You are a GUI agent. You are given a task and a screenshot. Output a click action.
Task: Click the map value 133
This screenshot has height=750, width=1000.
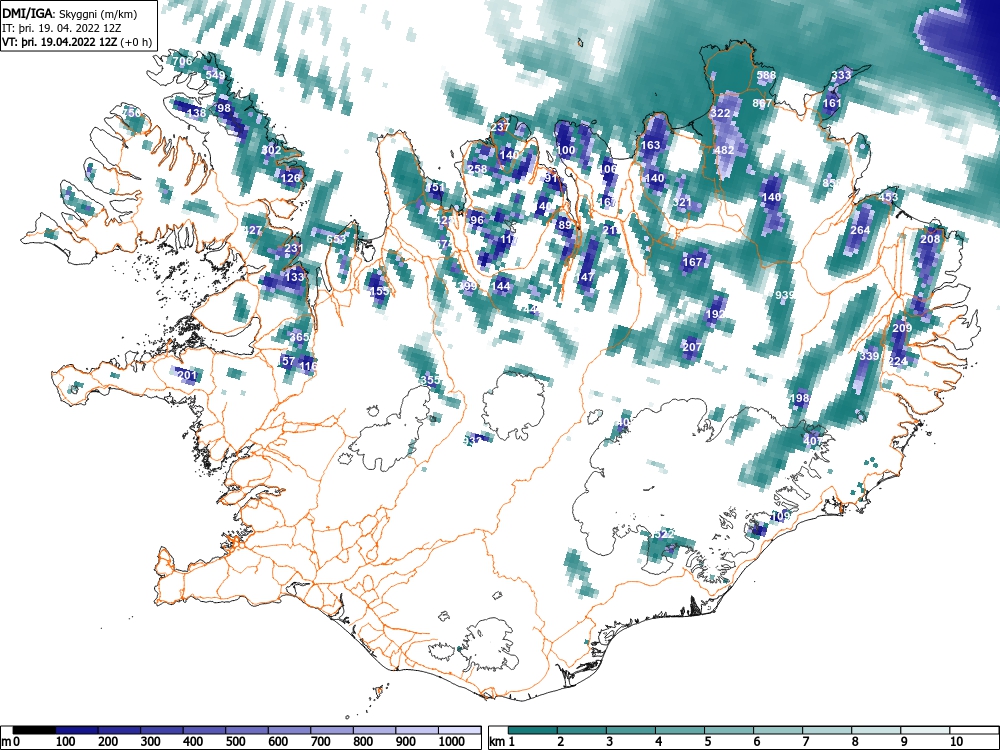click(x=295, y=277)
